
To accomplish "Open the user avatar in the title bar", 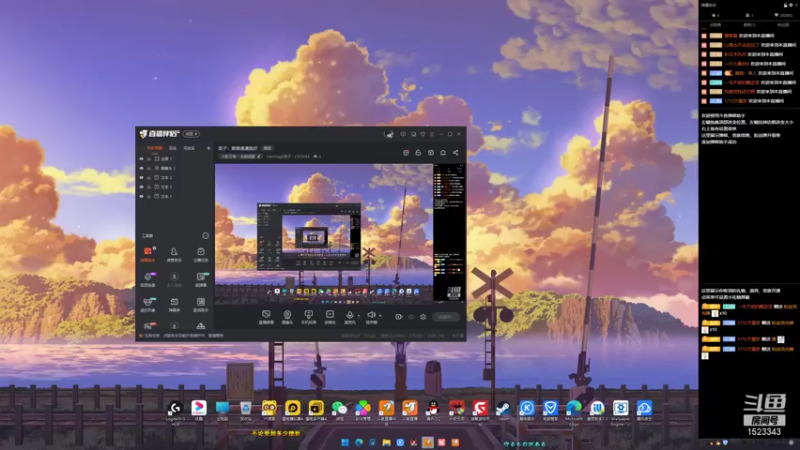I will (x=389, y=134).
